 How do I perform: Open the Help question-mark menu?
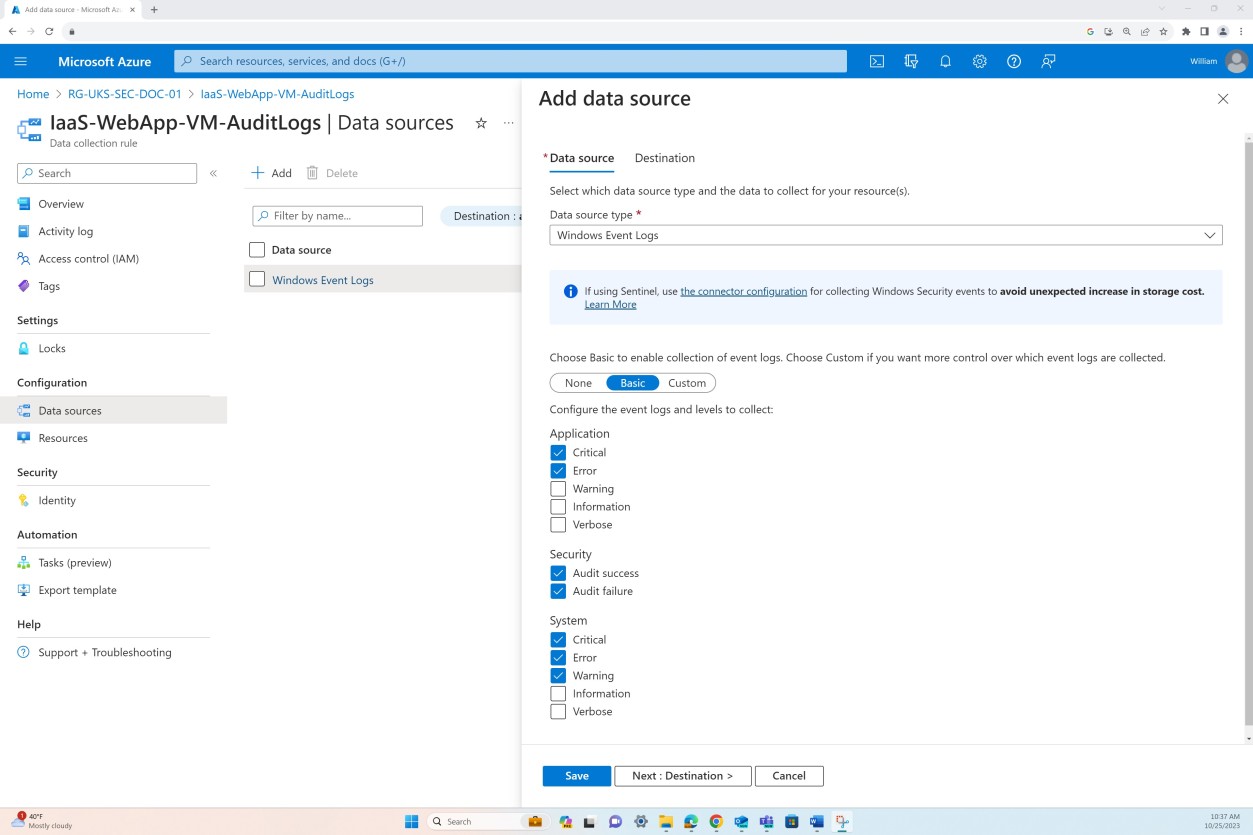tap(1013, 61)
